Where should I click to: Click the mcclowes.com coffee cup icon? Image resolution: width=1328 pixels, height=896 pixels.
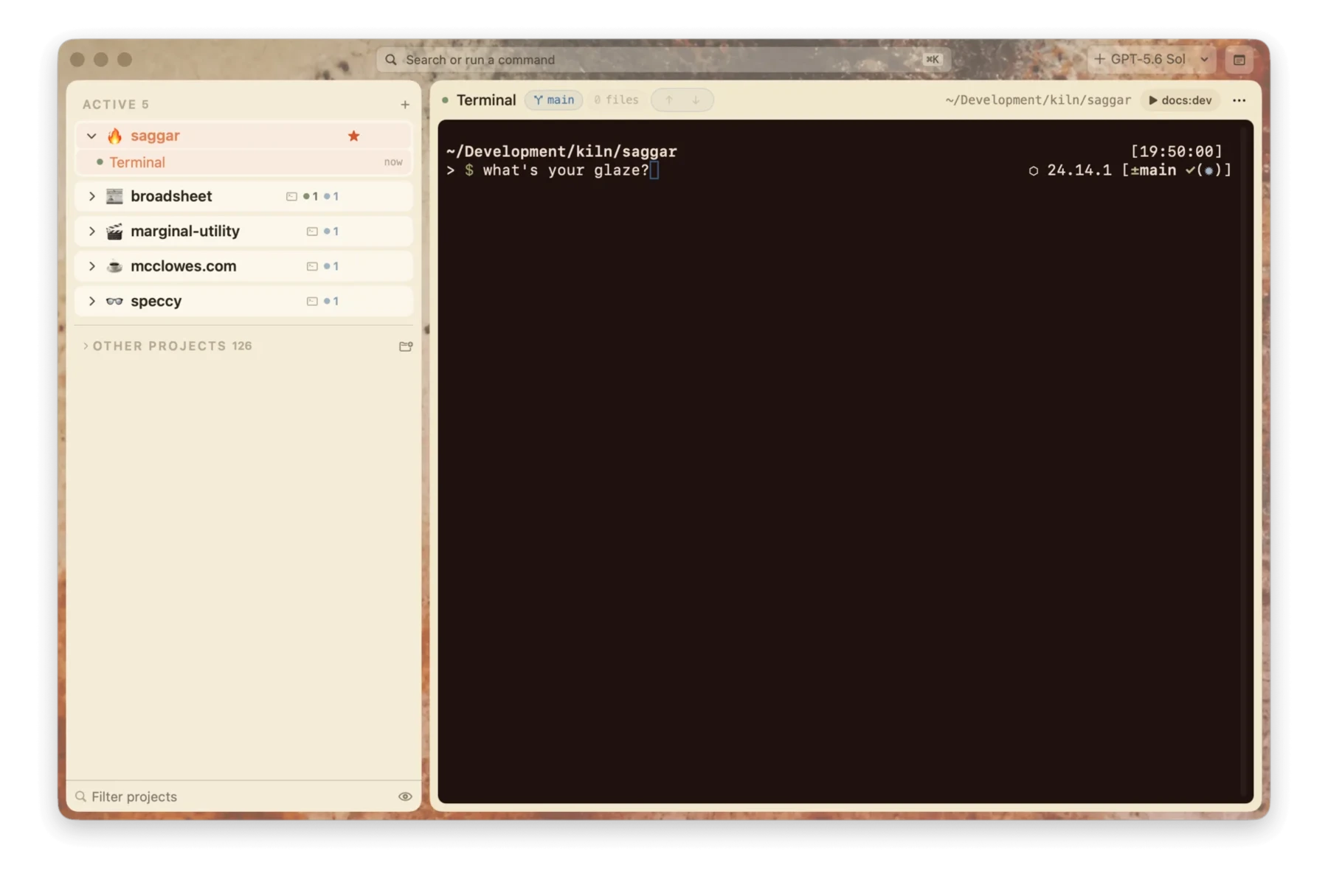pyautogui.click(x=114, y=266)
